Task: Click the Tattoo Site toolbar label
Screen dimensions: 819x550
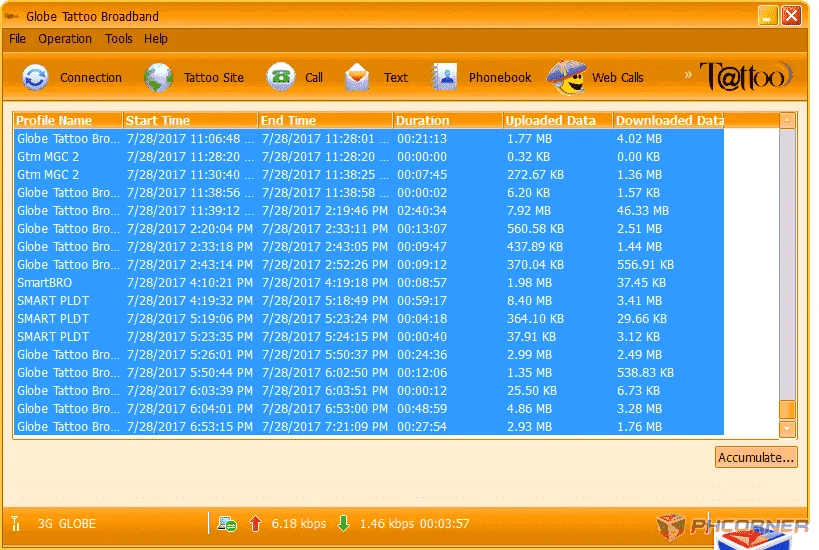Action: tap(214, 77)
